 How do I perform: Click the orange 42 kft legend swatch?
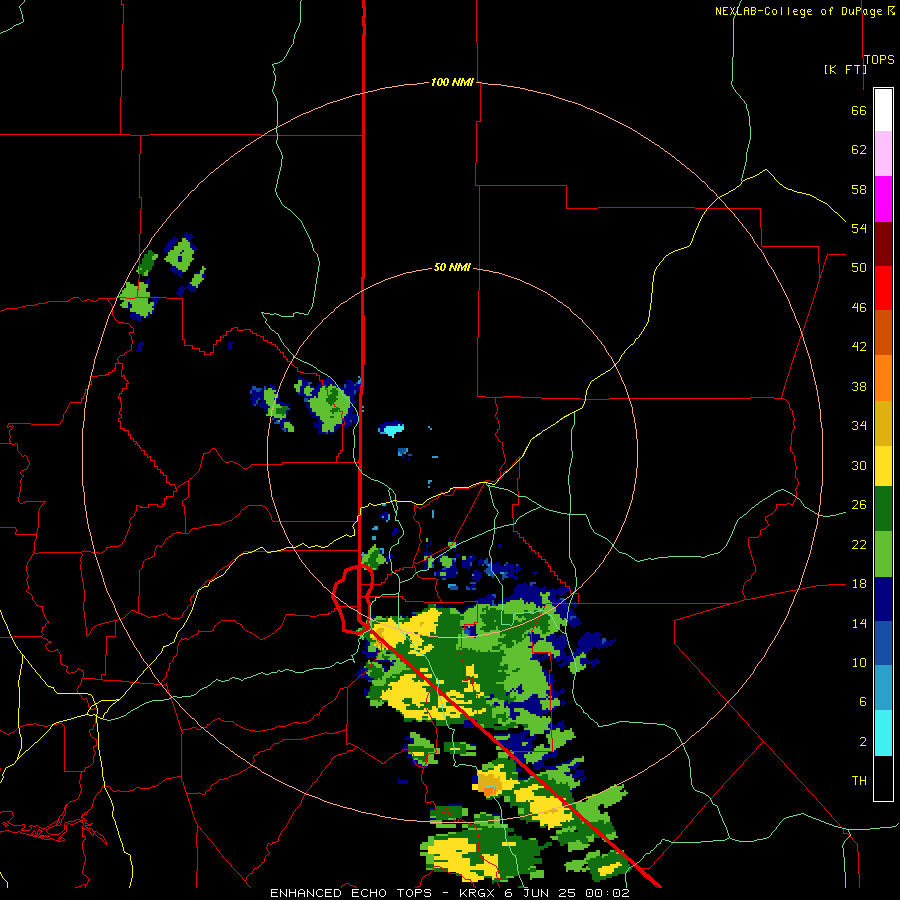[x=883, y=378]
